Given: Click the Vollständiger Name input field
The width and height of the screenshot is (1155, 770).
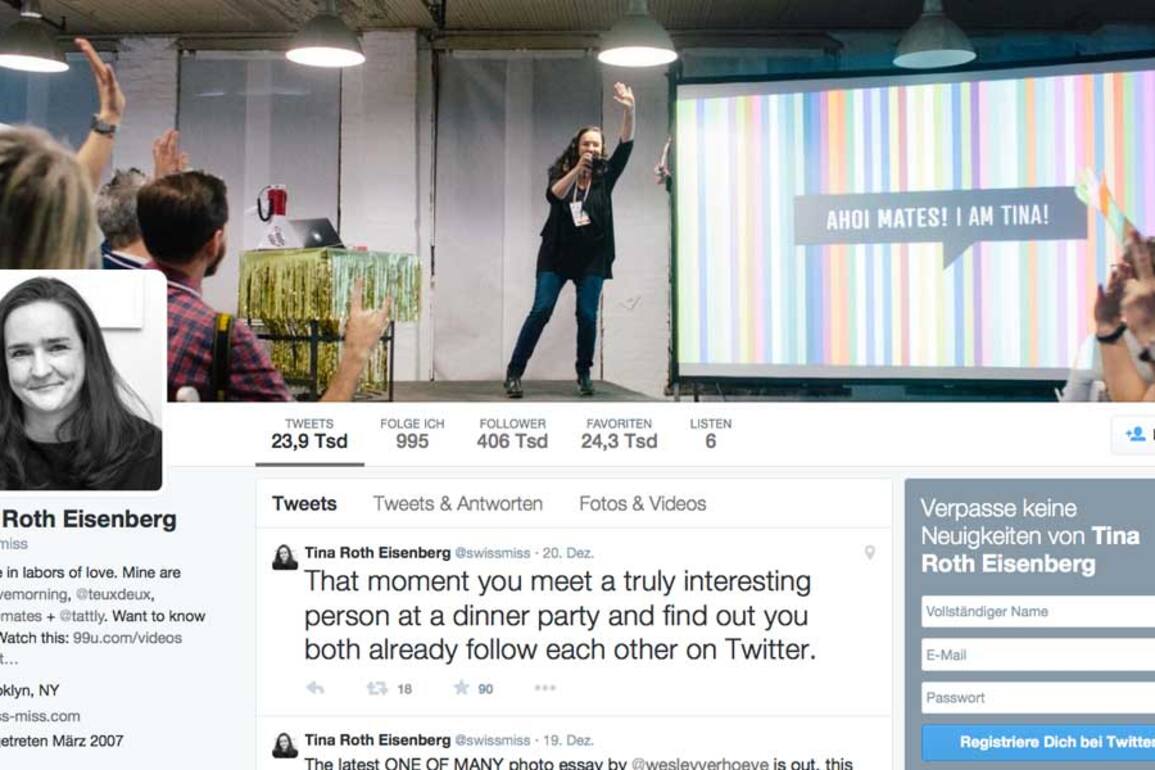Looking at the screenshot, I should pos(1038,612).
